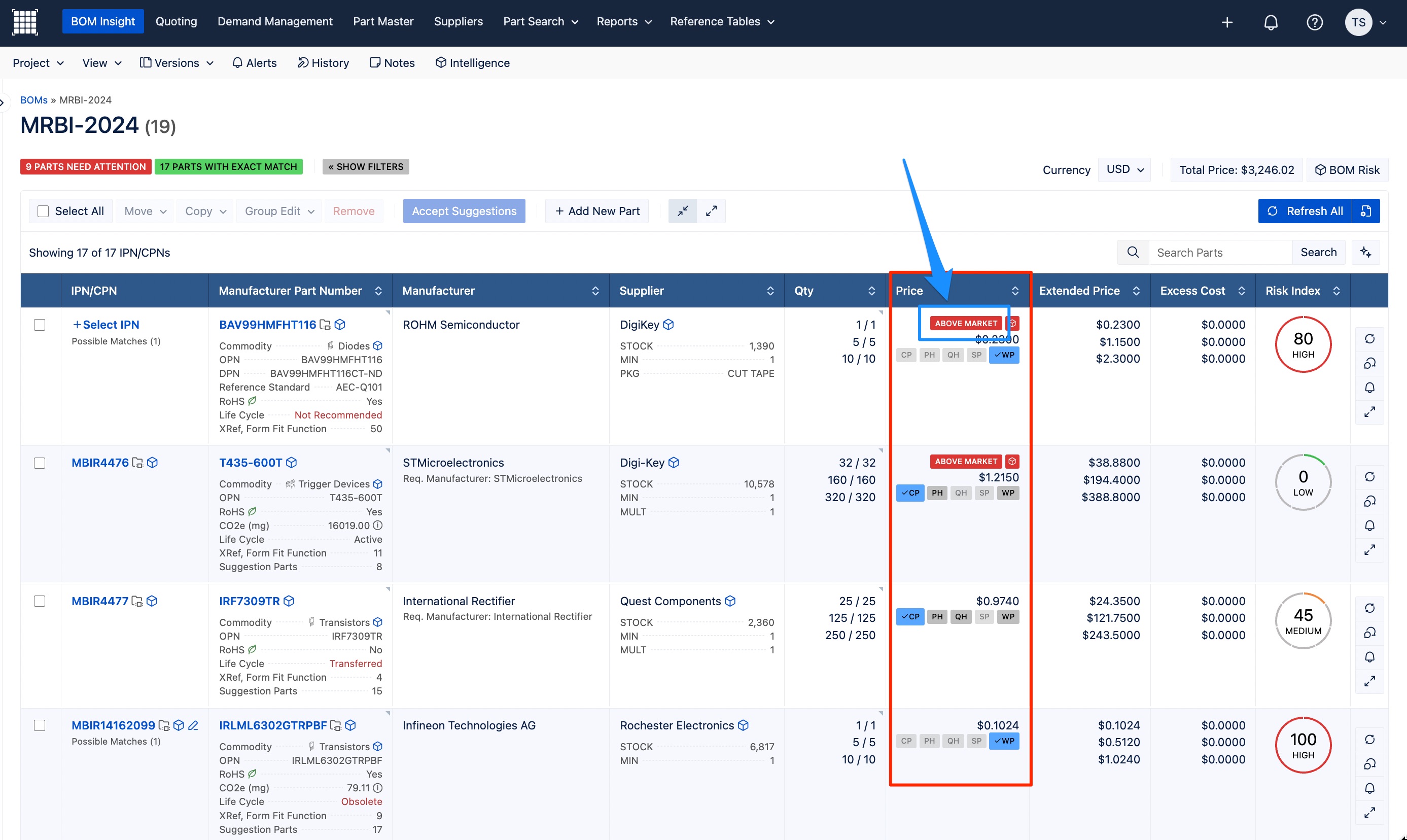1407x840 pixels.
Task: Click red cube icon in T435-600T price cell
Action: (x=1012, y=462)
